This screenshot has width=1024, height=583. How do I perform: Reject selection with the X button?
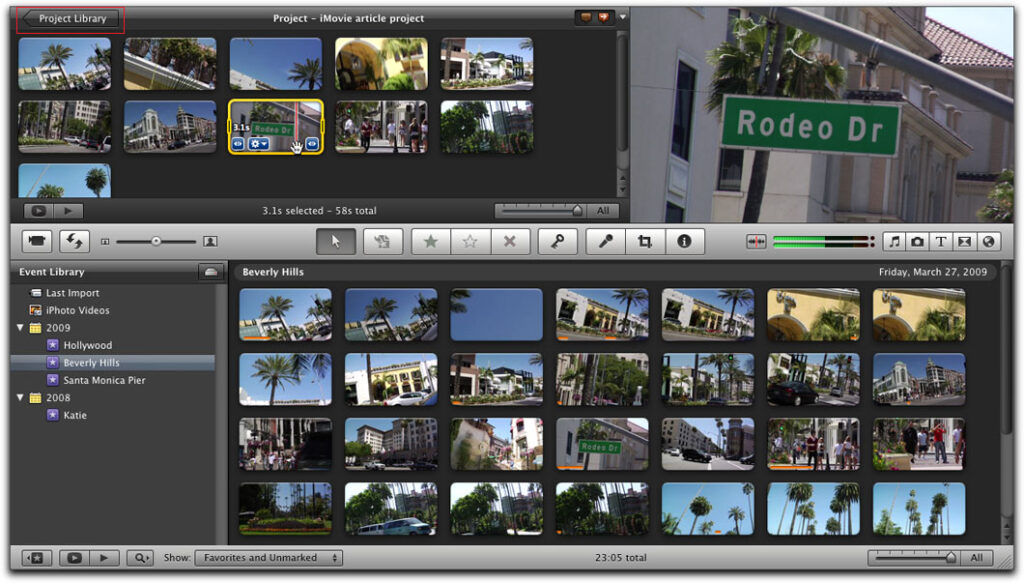(509, 241)
